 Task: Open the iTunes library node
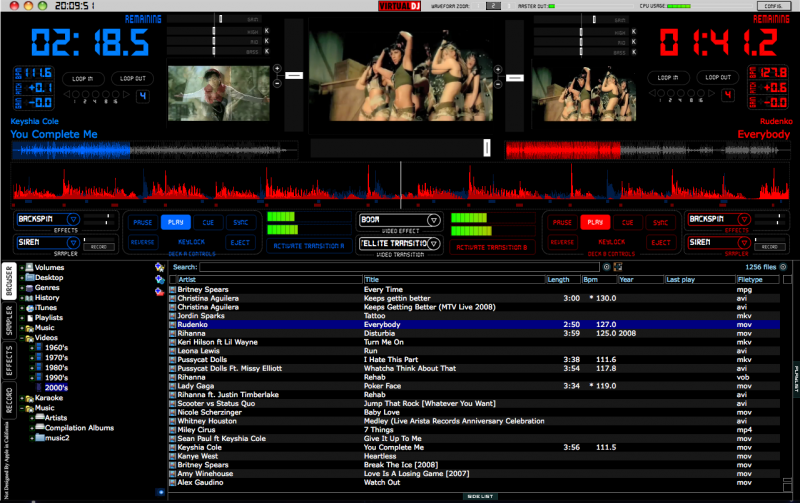46,308
